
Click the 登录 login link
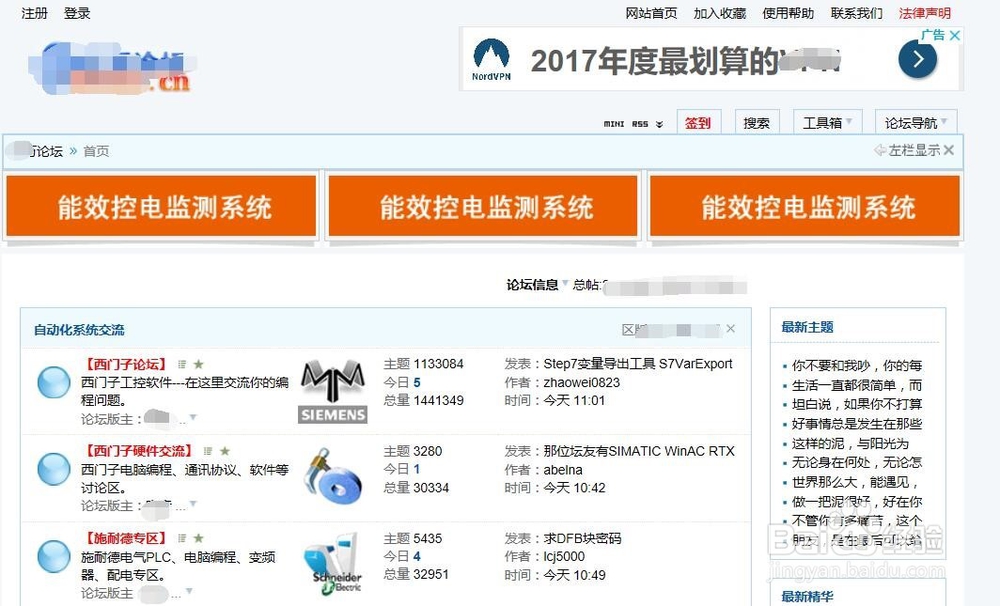(76, 13)
